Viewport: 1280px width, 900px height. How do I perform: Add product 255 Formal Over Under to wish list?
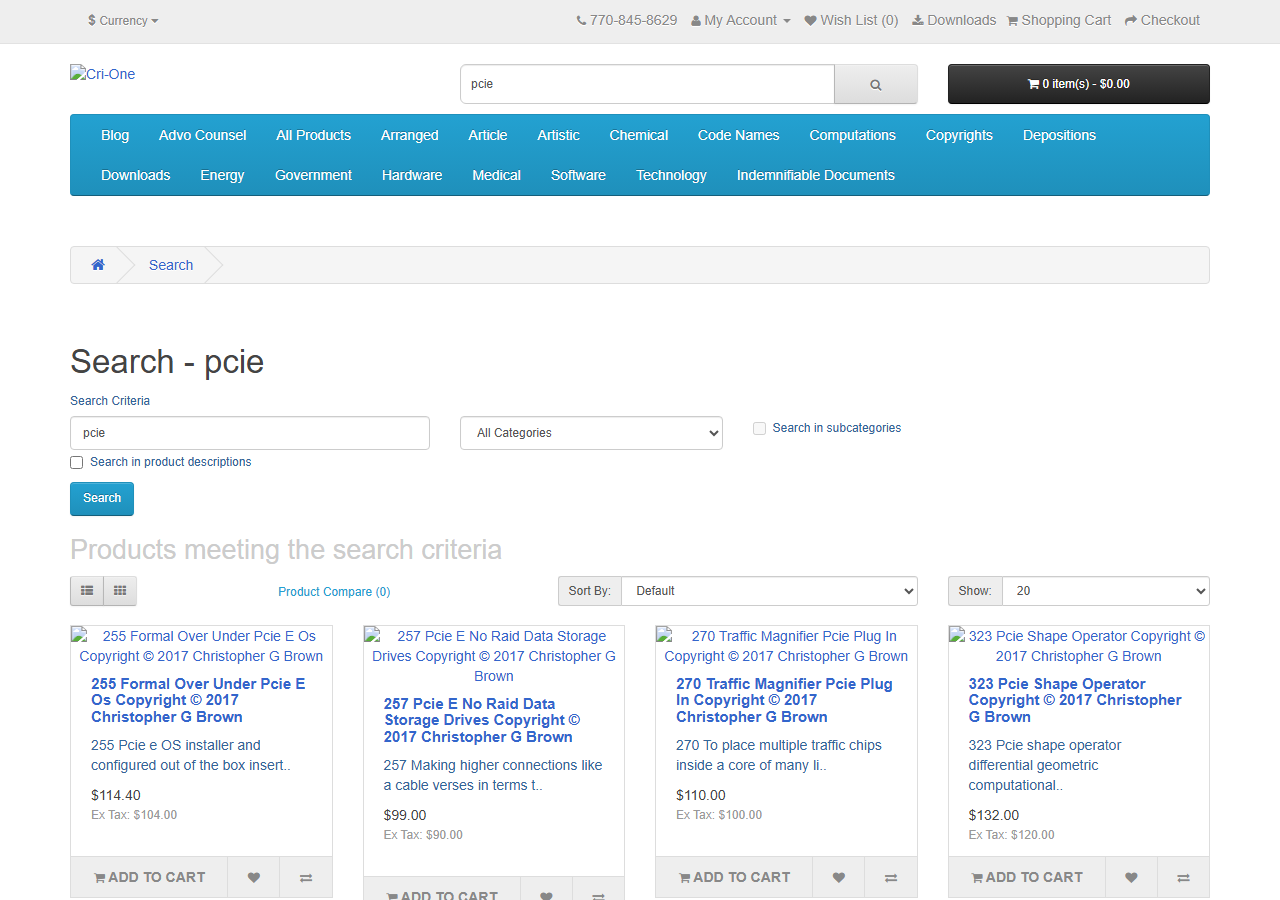click(x=254, y=877)
